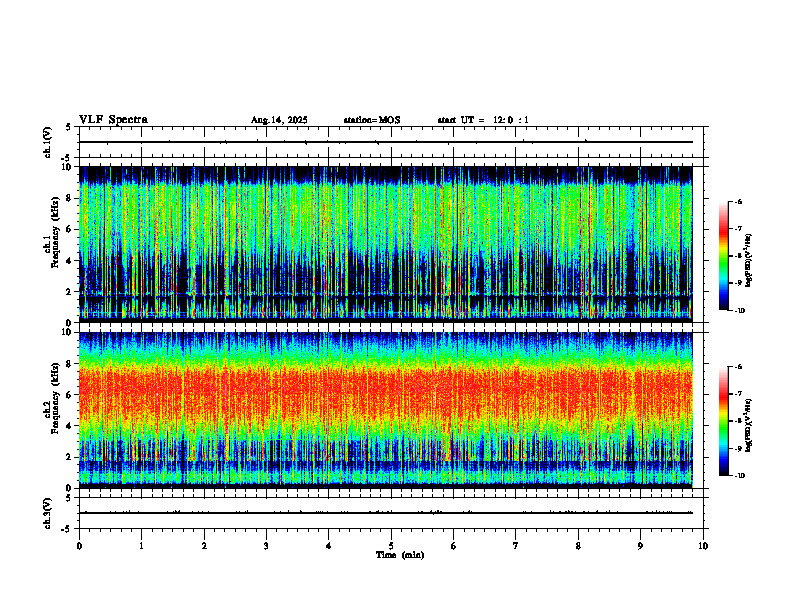Select the date text "Aug.14, 2025"
The image size is (792, 612).
[279, 120]
